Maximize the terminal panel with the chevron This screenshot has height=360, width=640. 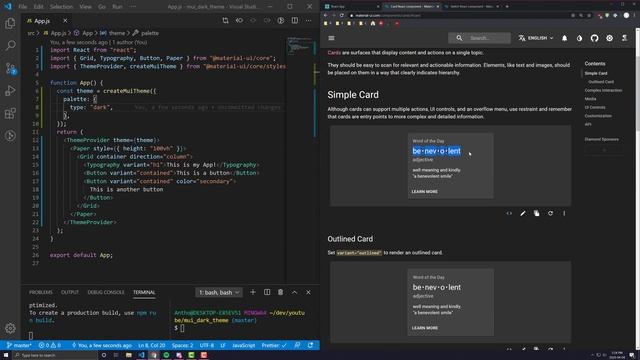click(294, 292)
